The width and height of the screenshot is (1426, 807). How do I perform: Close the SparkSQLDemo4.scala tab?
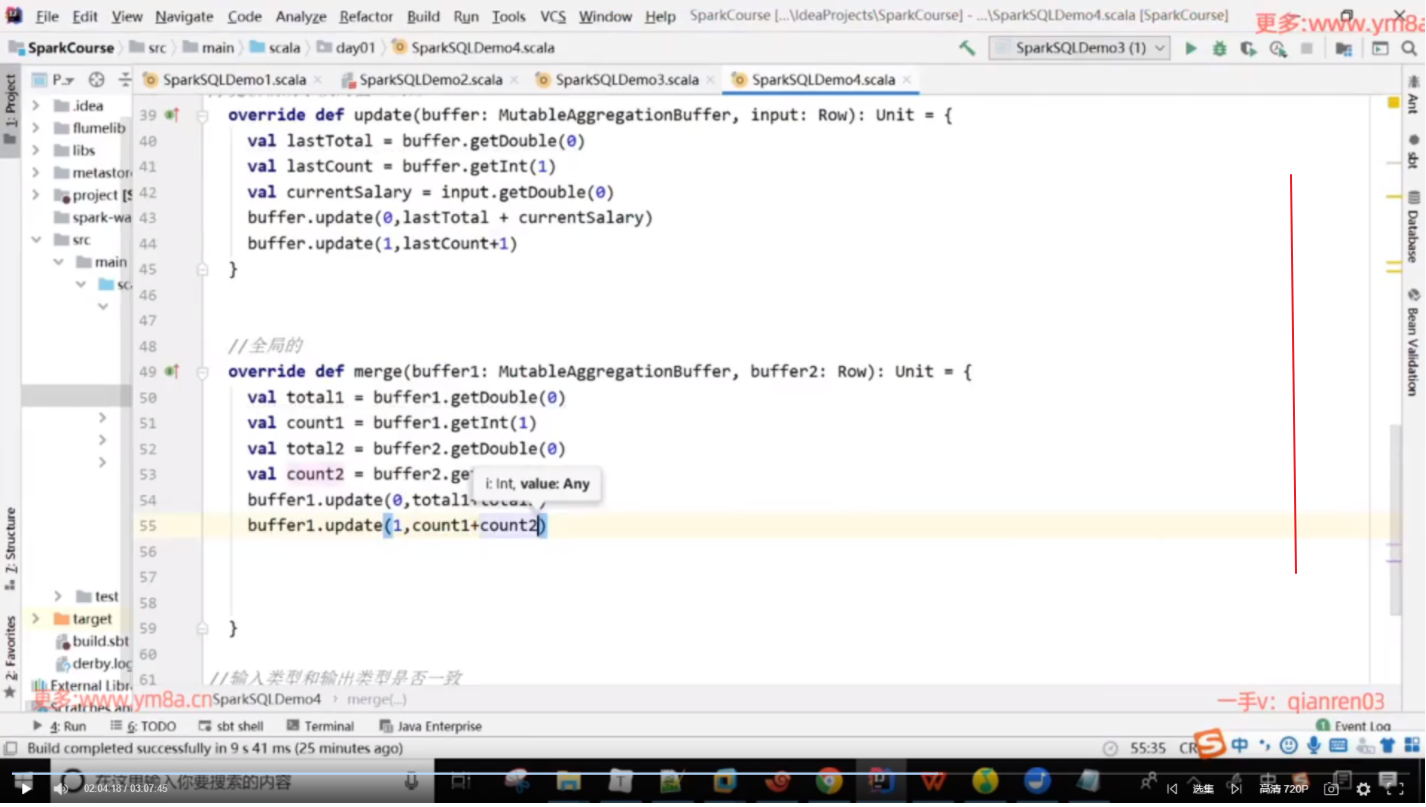click(x=907, y=80)
